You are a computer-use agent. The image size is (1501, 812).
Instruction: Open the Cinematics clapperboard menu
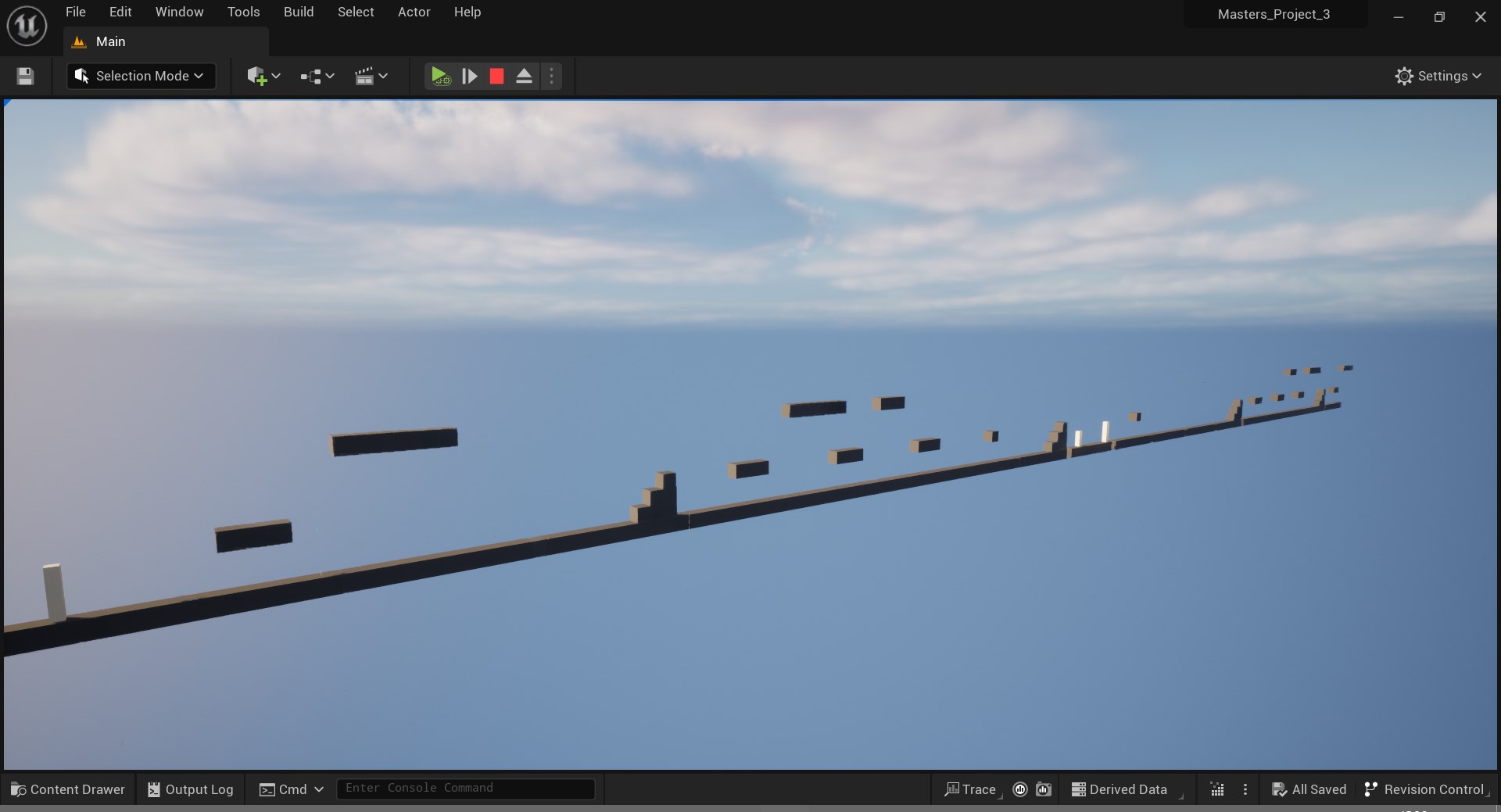pyautogui.click(x=371, y=76)
